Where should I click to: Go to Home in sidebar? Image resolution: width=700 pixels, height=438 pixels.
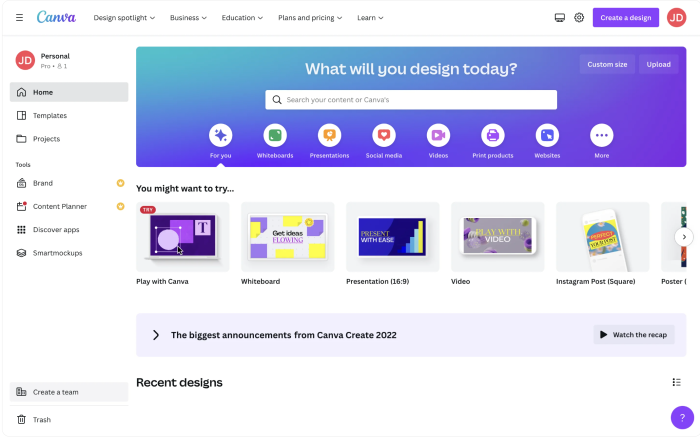pos(69,92)
